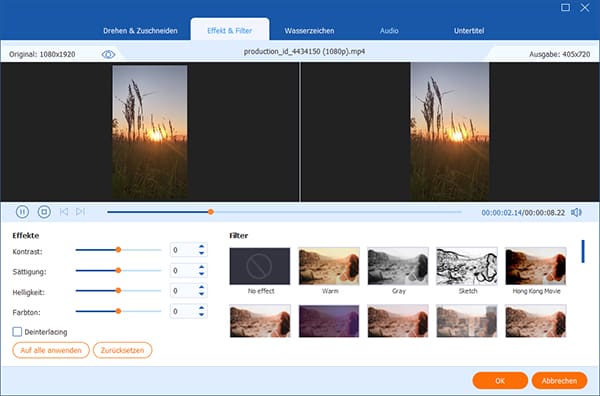This screenshot has width=600, height=396.
Task: Jump to previous frame icon
Action: click(x=64, y=212)
